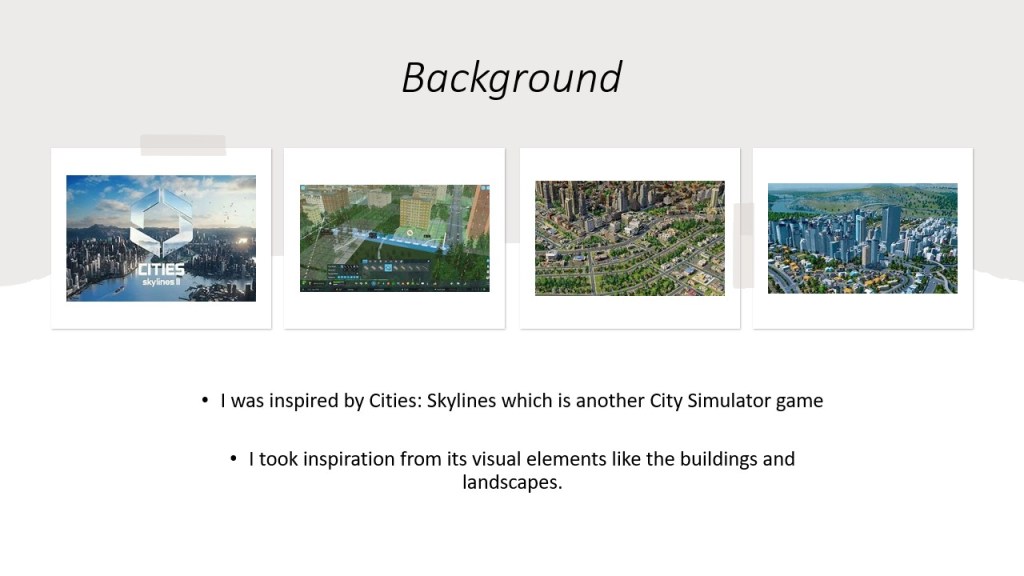
Task: Click the bullet point marker before "I took inspiration"
Action: (x=233, y=459)
